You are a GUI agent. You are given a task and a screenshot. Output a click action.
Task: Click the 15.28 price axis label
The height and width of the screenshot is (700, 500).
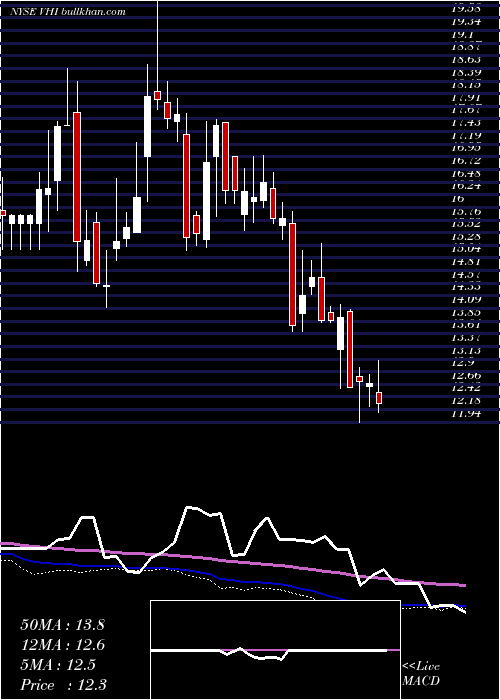click(x=466, y=236)
